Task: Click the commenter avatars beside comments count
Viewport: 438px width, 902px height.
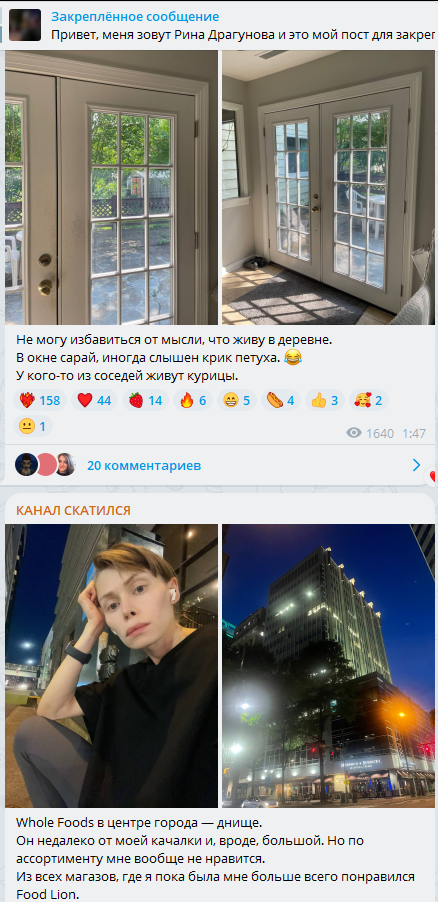Action: [45, 465]
